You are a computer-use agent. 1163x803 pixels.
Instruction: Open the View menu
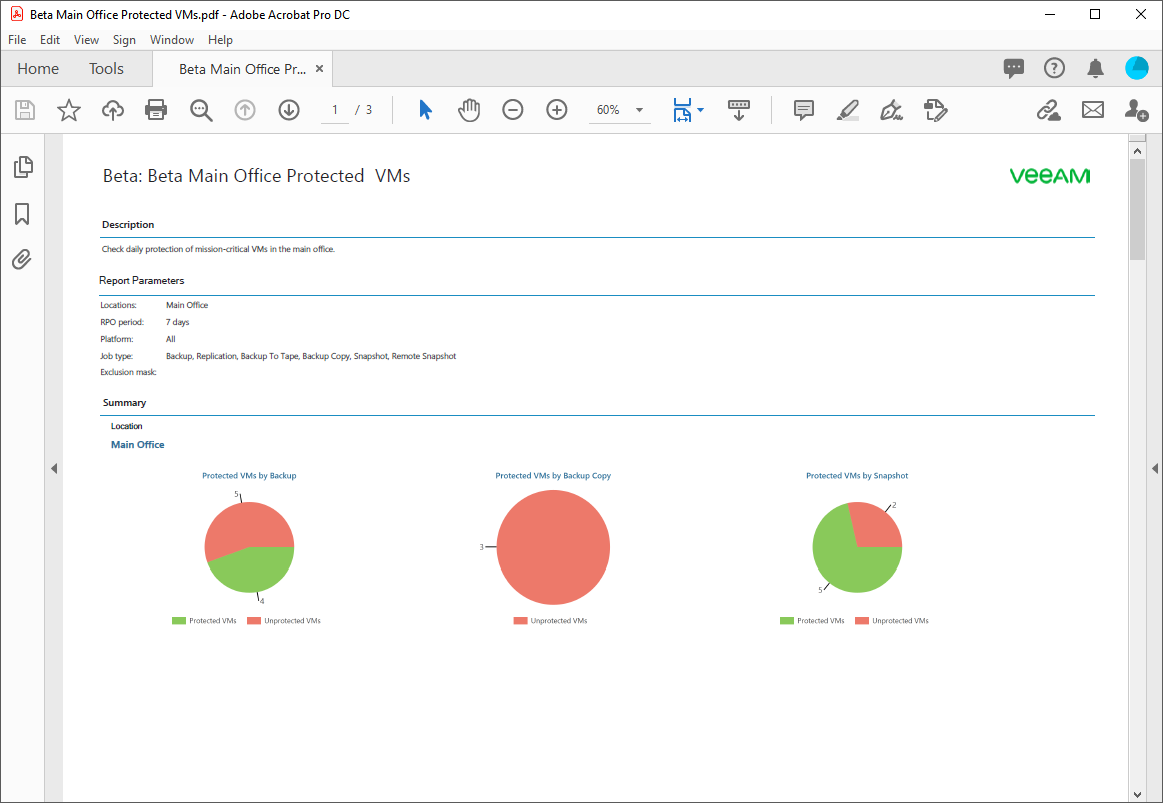[86, 40]
